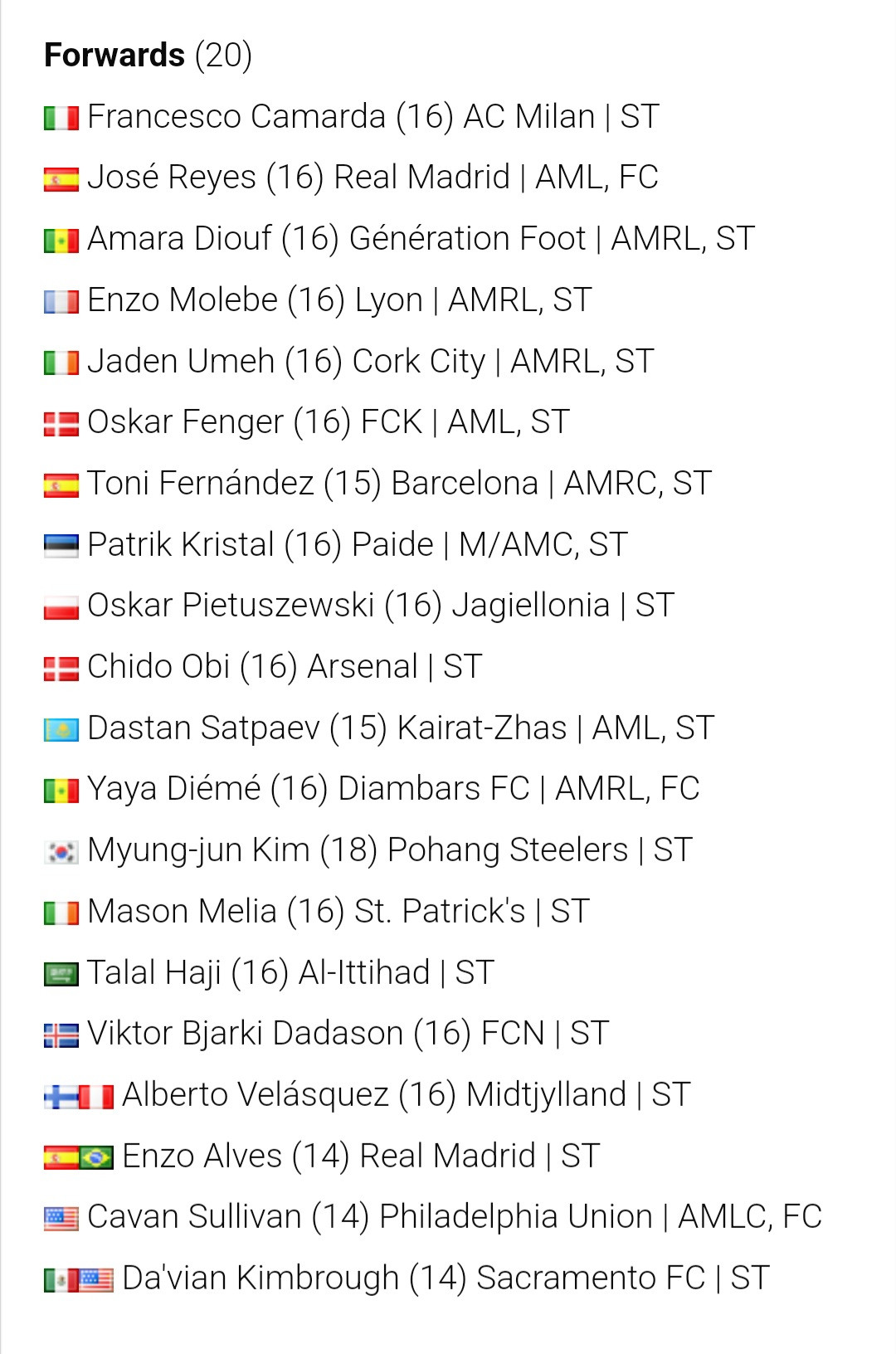Screen dimensions: 896x1354
Task: Click the Polish flag next to Oskar Pietuszewski
Action: (x=61, y=607)
